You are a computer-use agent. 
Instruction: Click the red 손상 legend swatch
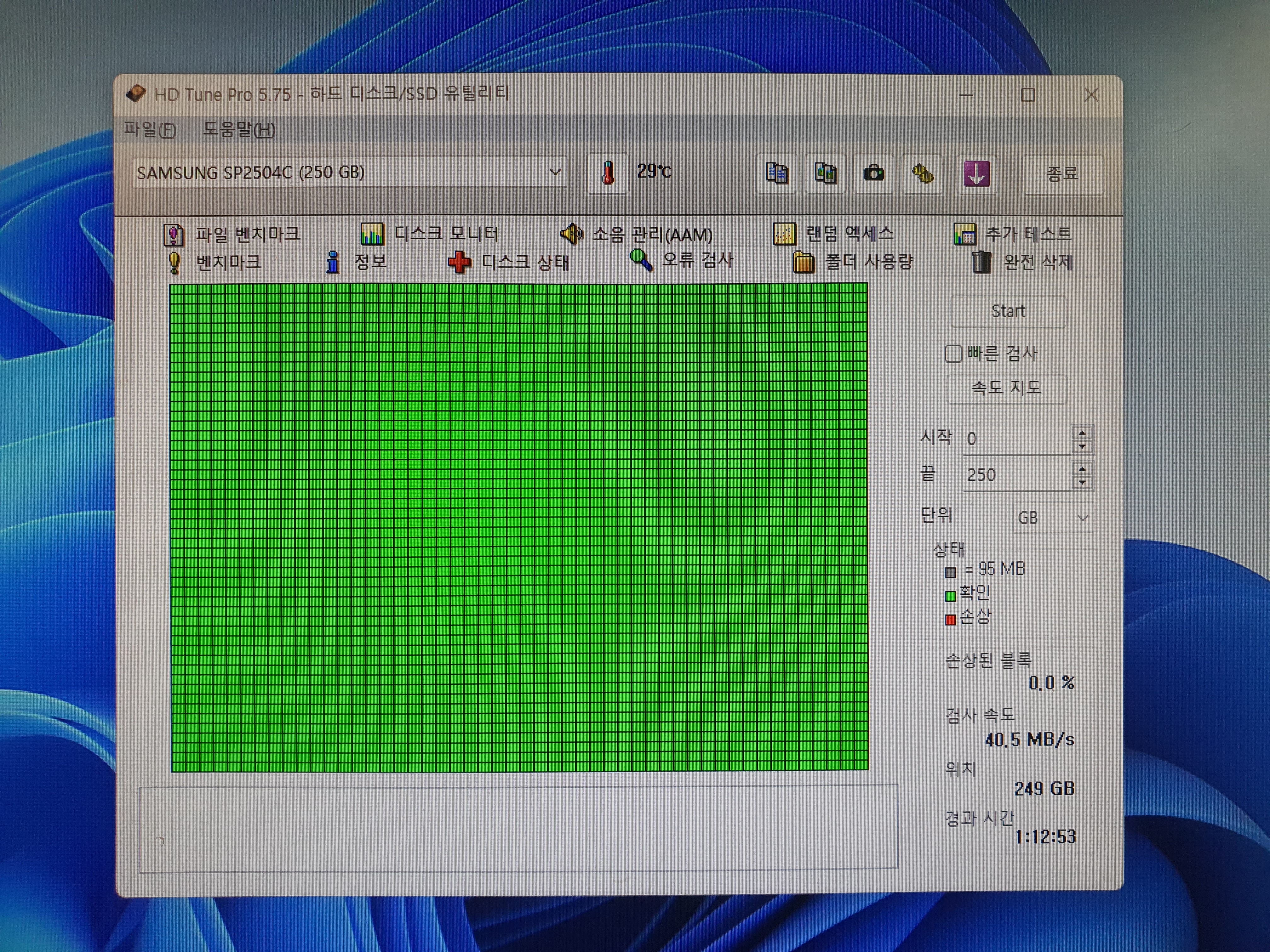pos(950,620)
